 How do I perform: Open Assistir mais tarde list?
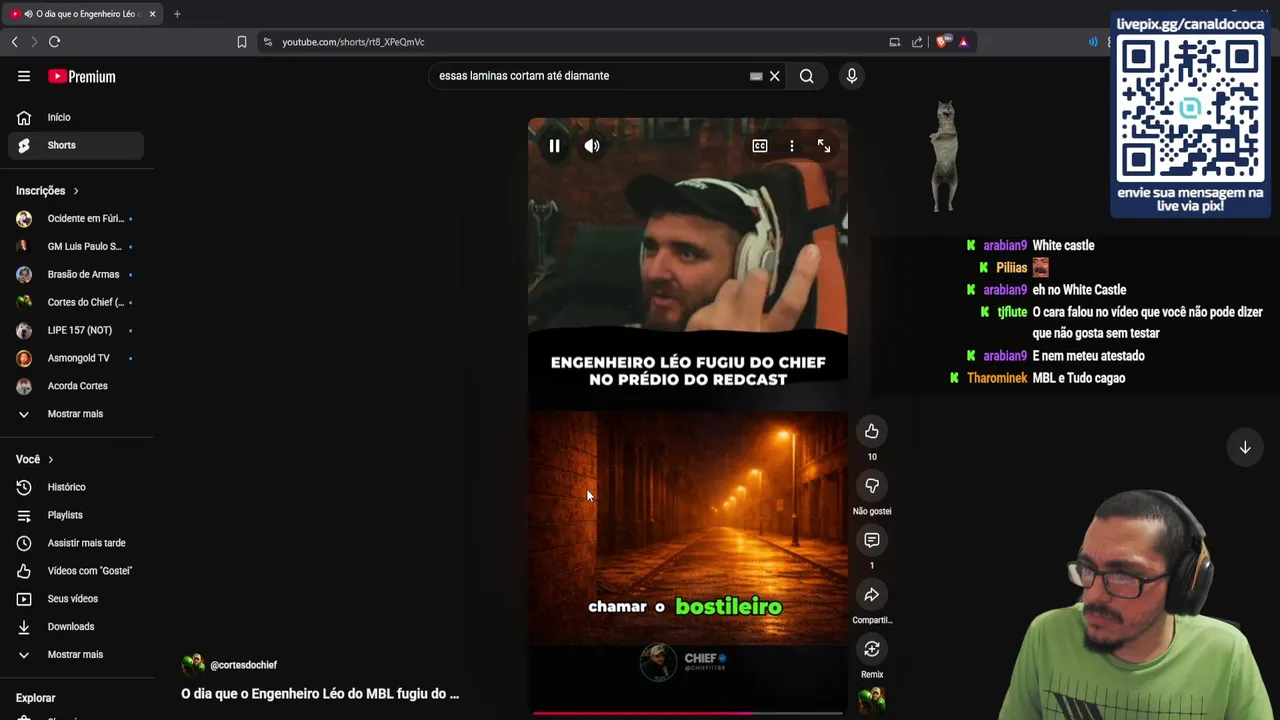pos(77,543)
